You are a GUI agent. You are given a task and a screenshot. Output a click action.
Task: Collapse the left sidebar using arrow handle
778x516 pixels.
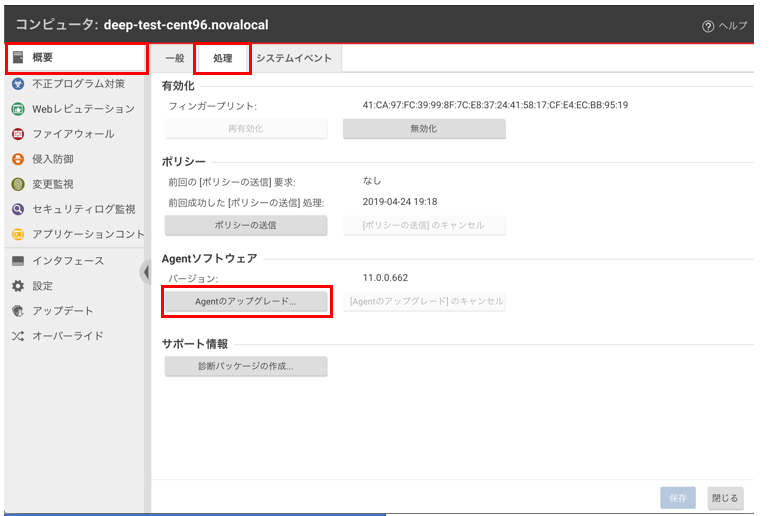tap(146, 272)
